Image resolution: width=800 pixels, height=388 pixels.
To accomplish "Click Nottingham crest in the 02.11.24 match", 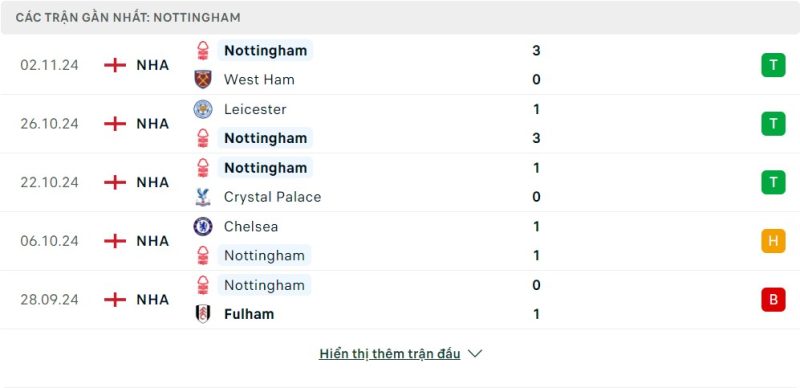I will point(203,51).
